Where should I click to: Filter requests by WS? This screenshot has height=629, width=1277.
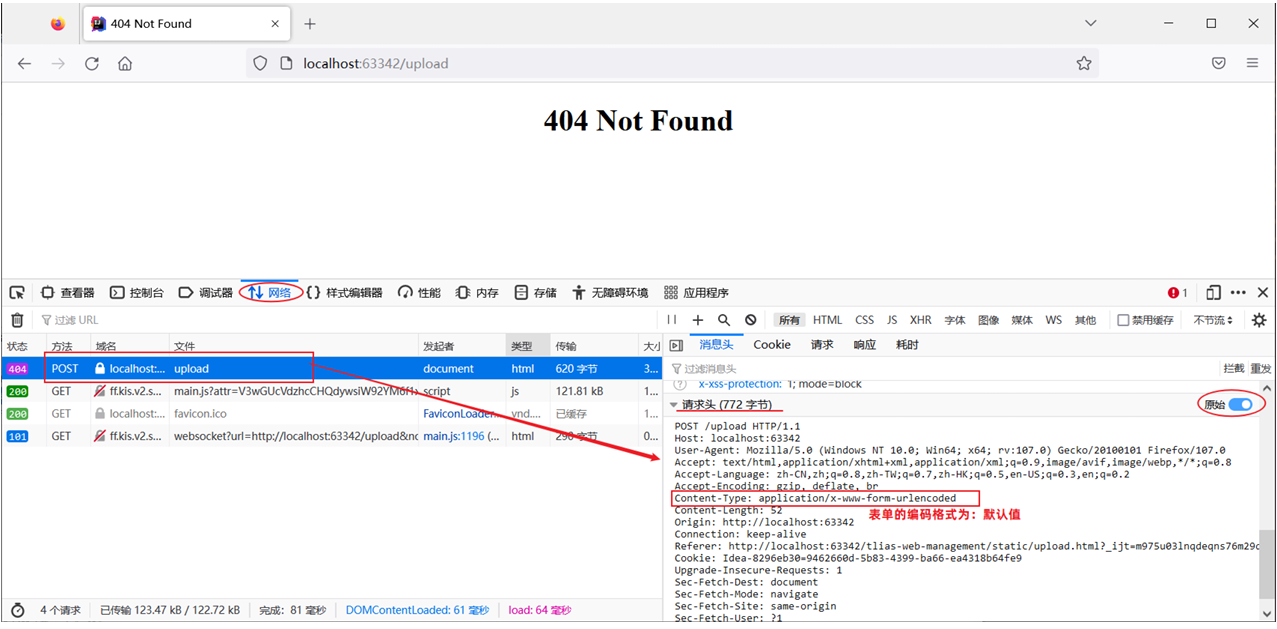click(1053, 320)
